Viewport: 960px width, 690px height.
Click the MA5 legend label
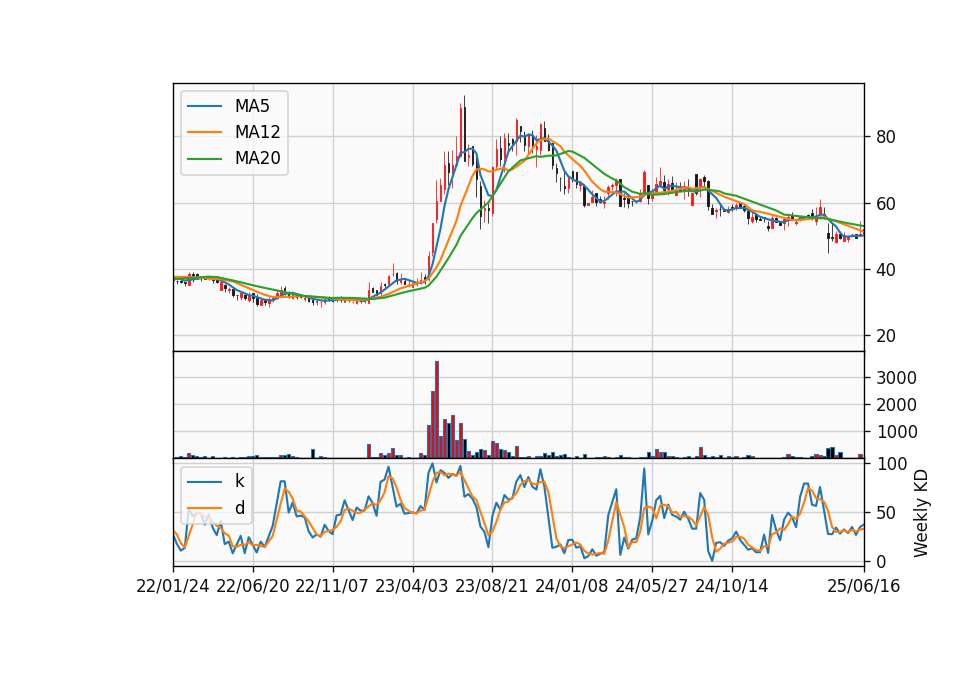click(252, 106)
